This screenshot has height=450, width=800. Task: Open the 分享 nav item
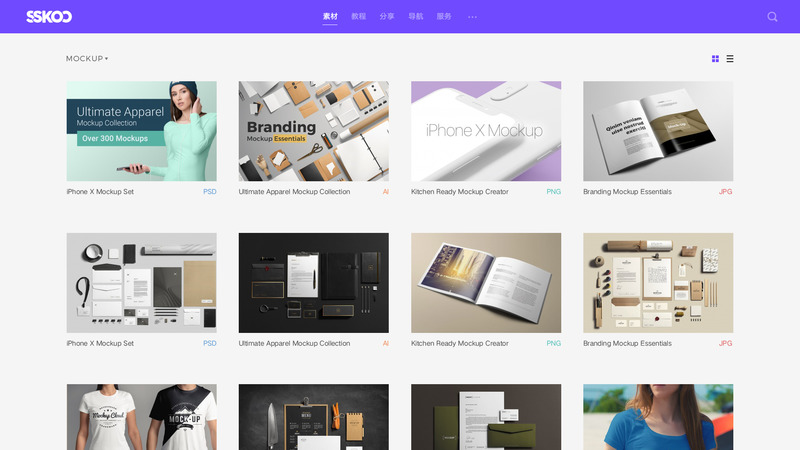click(387, 16)
